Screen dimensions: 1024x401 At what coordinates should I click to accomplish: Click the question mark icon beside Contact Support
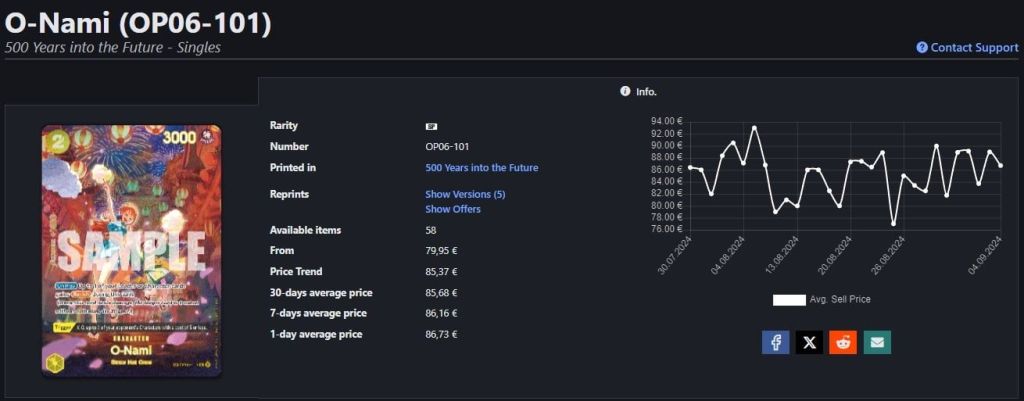922,47
